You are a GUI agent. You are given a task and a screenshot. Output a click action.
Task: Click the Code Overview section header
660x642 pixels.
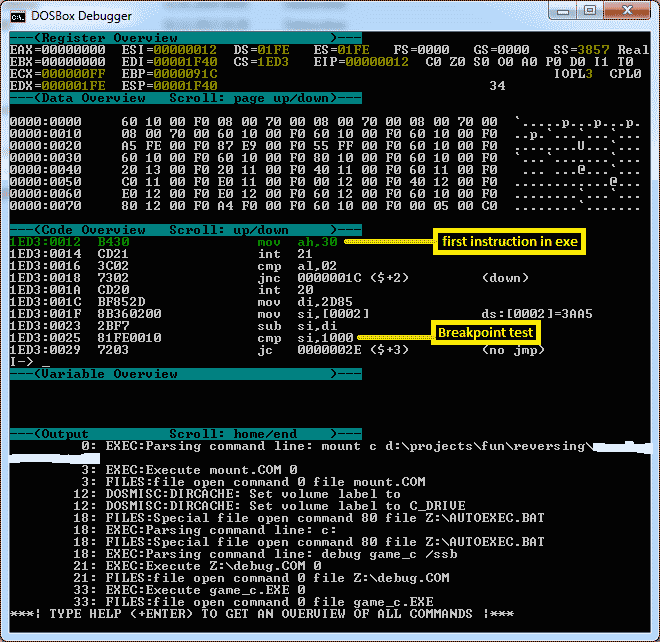186,230
